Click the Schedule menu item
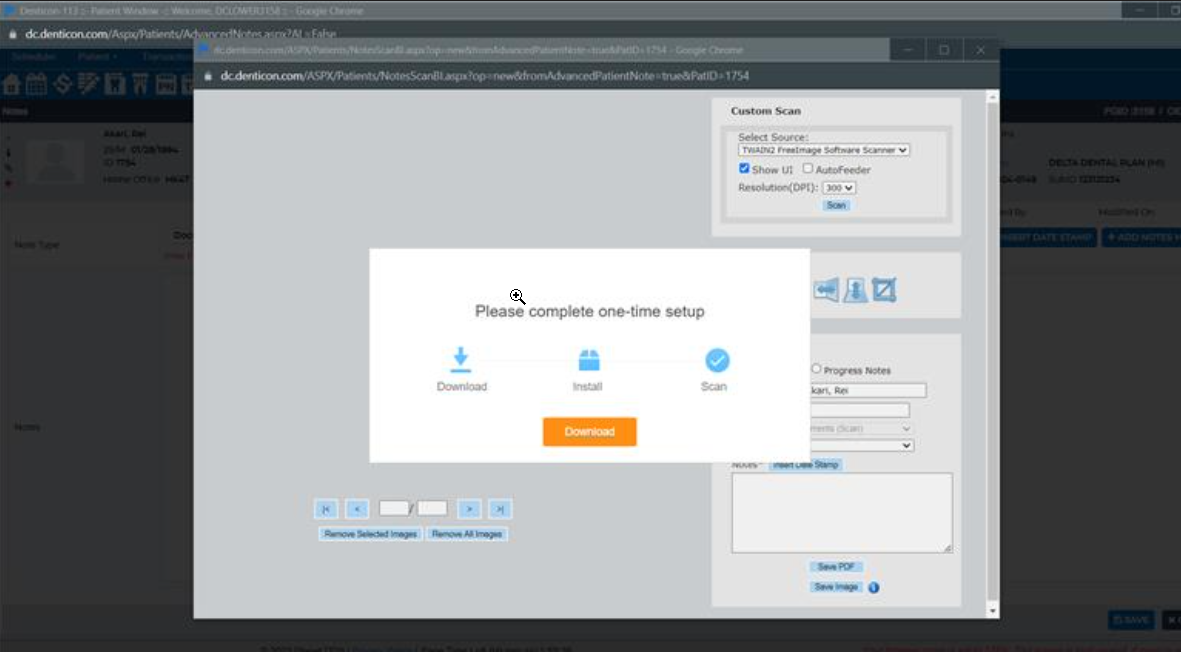The image size is (1181, 652). point(33,56)
